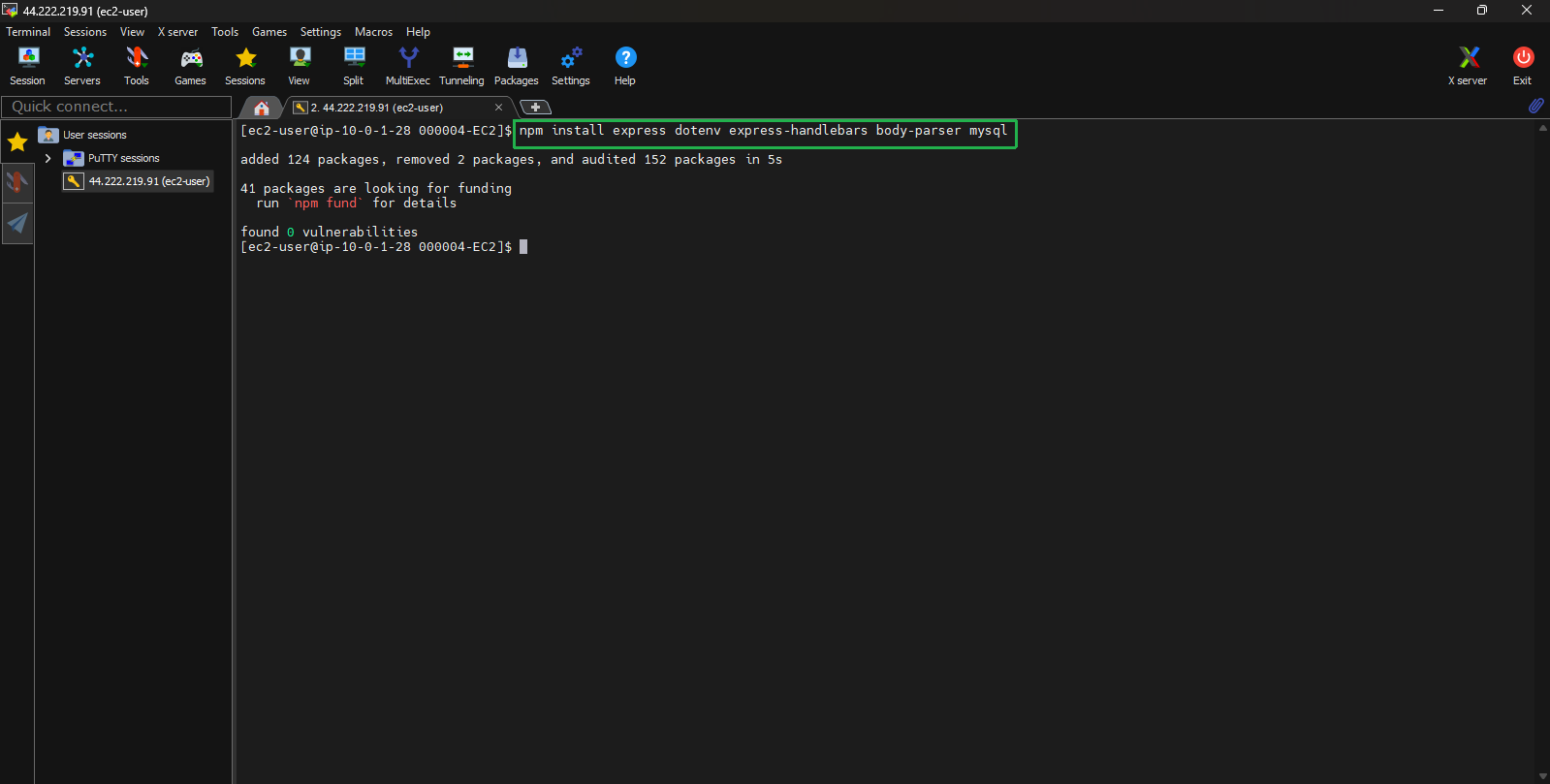Open the Settings menu in menu bar
The width and height of the screenshot is (1550, 784).
[321, 32]
